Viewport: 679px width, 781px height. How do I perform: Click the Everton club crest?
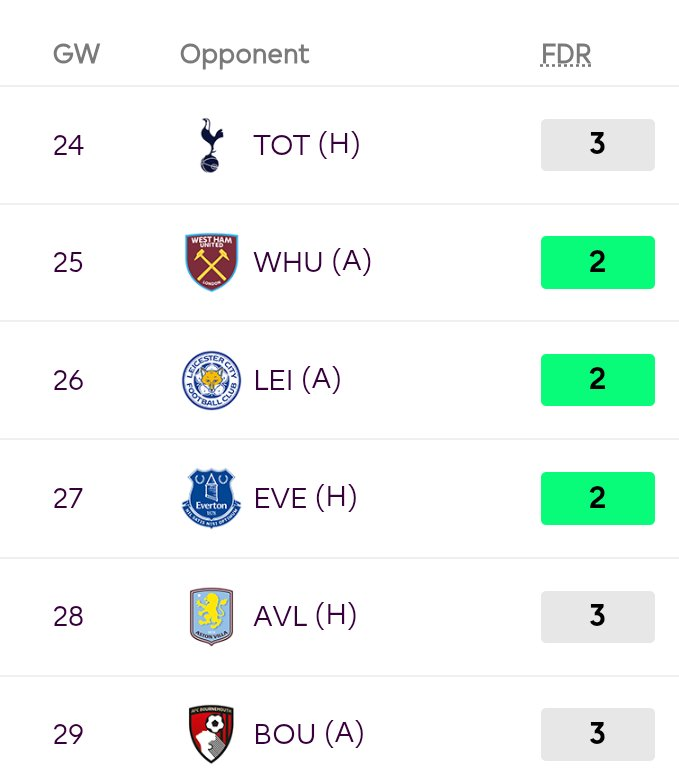[x=211, y=498]
